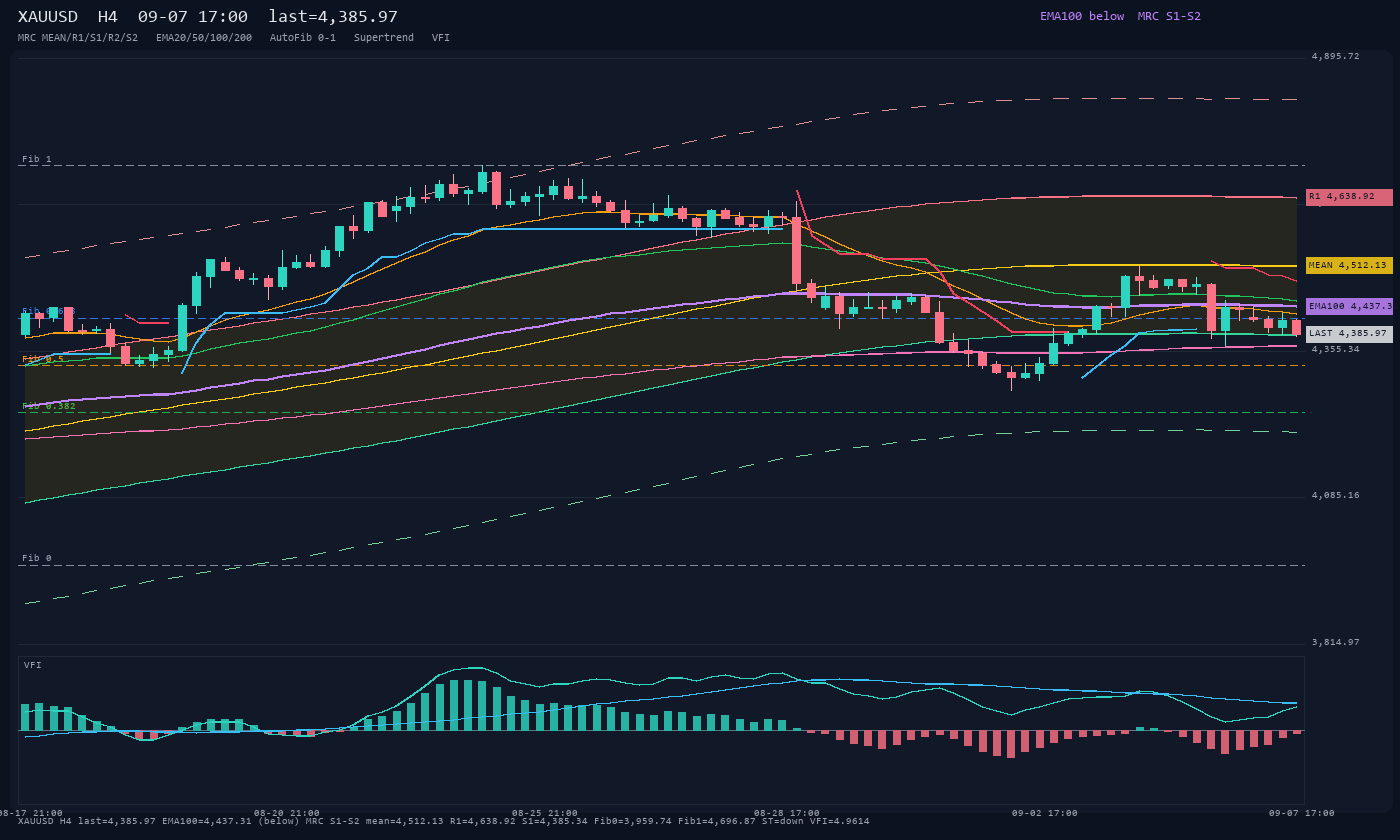Click the XAUUSD H4 chart title

coord(208,17)
